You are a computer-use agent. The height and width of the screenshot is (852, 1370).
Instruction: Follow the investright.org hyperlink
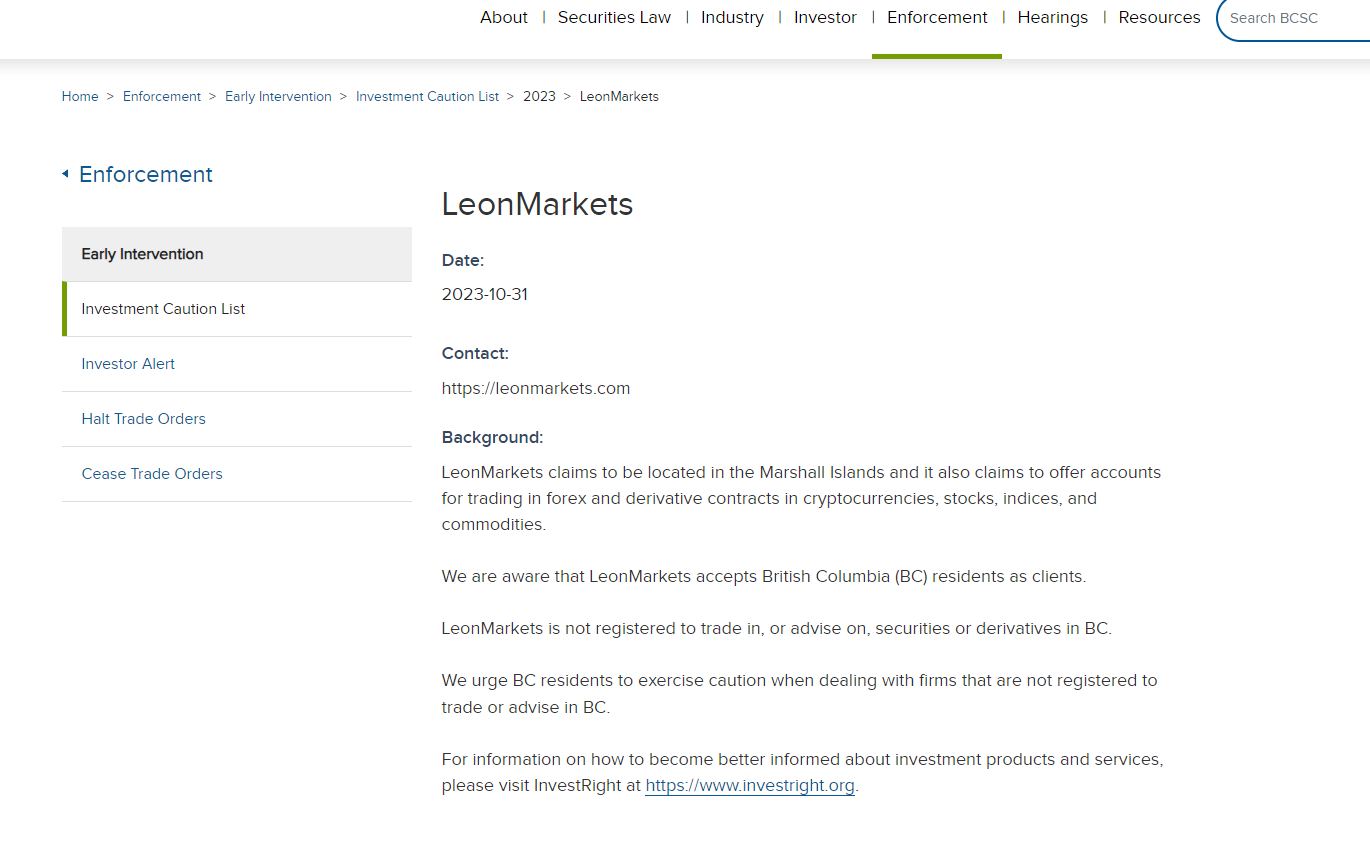click(750, 786)
